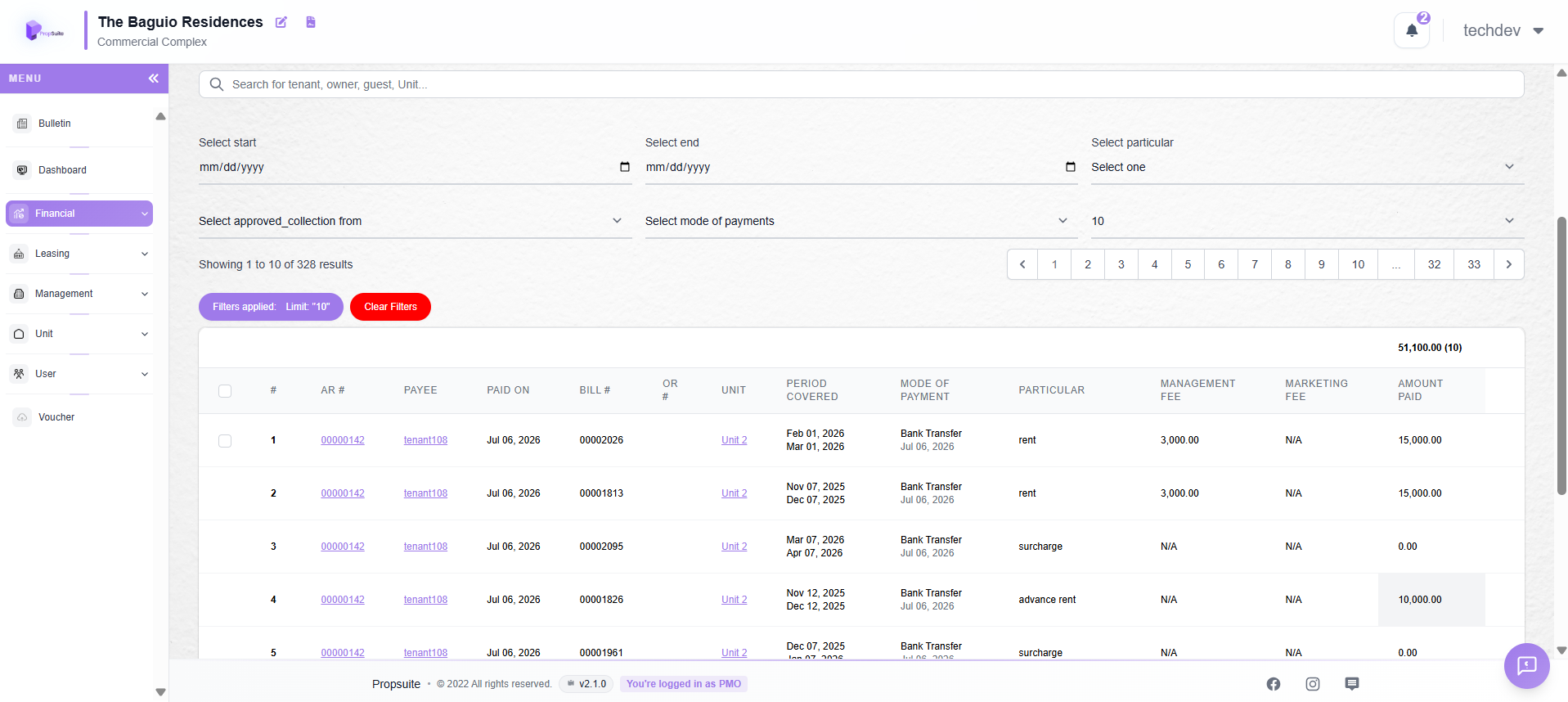The width and height of the screenshot is (1568, 702).
Task: Click the Leasing menu icon
Action: point(19,254)
